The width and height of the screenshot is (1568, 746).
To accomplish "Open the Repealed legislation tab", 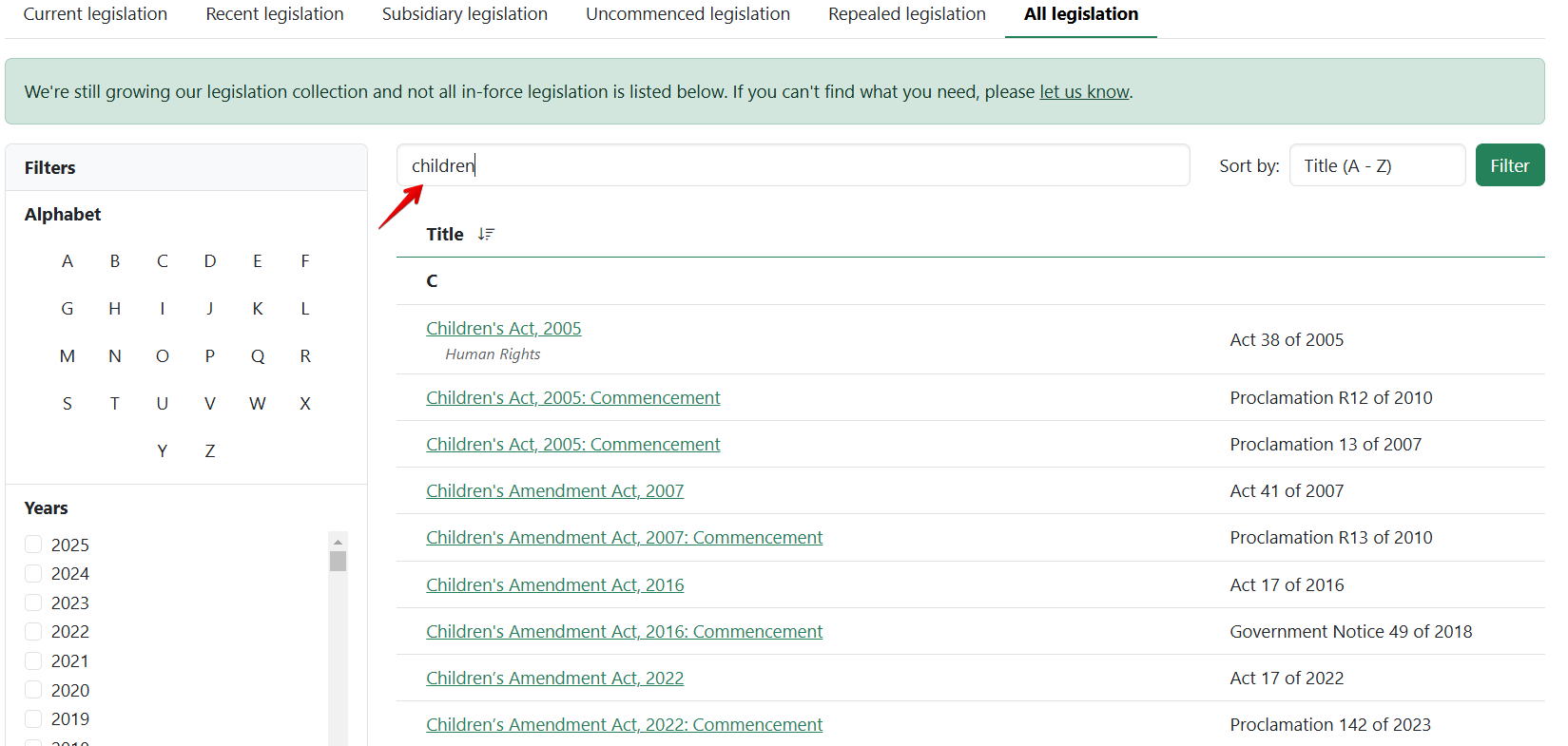I will pos(906,14).
